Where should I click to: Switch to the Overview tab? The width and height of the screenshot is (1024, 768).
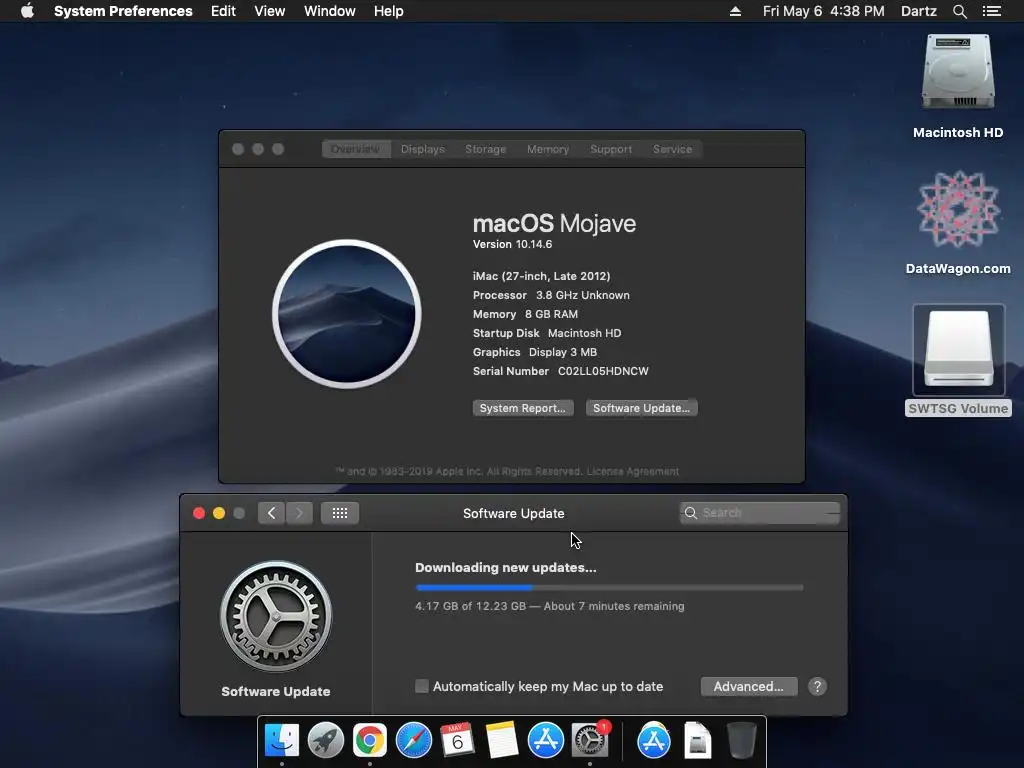point(356,149)
